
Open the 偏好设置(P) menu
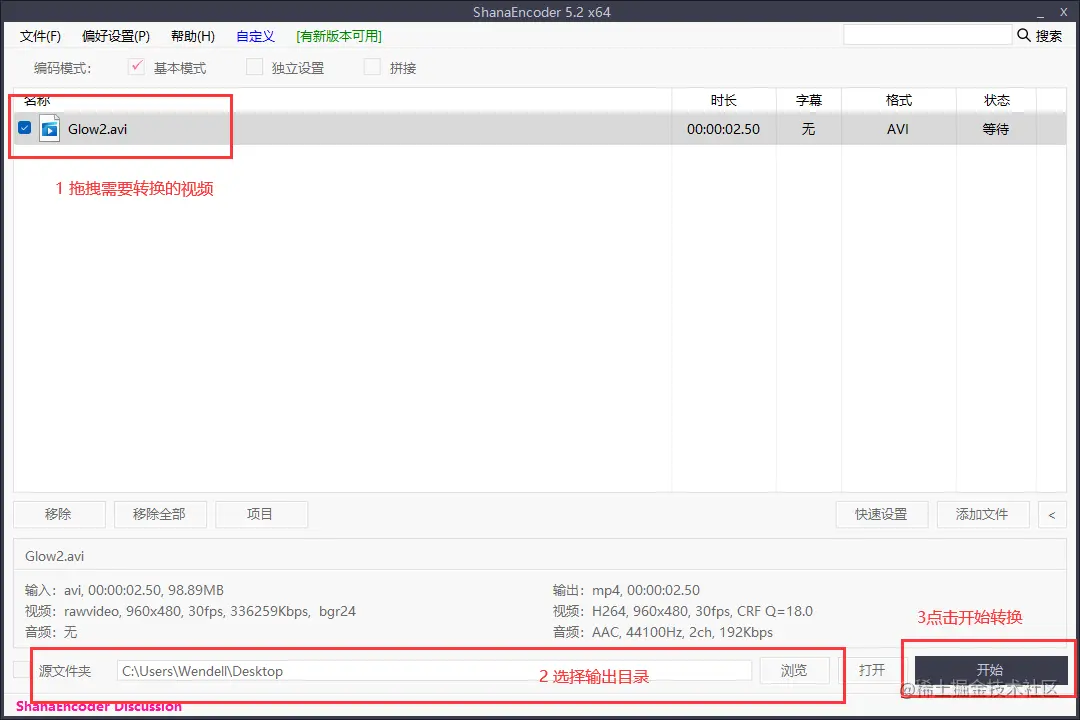pyautogui.click(x=116, y=36)
